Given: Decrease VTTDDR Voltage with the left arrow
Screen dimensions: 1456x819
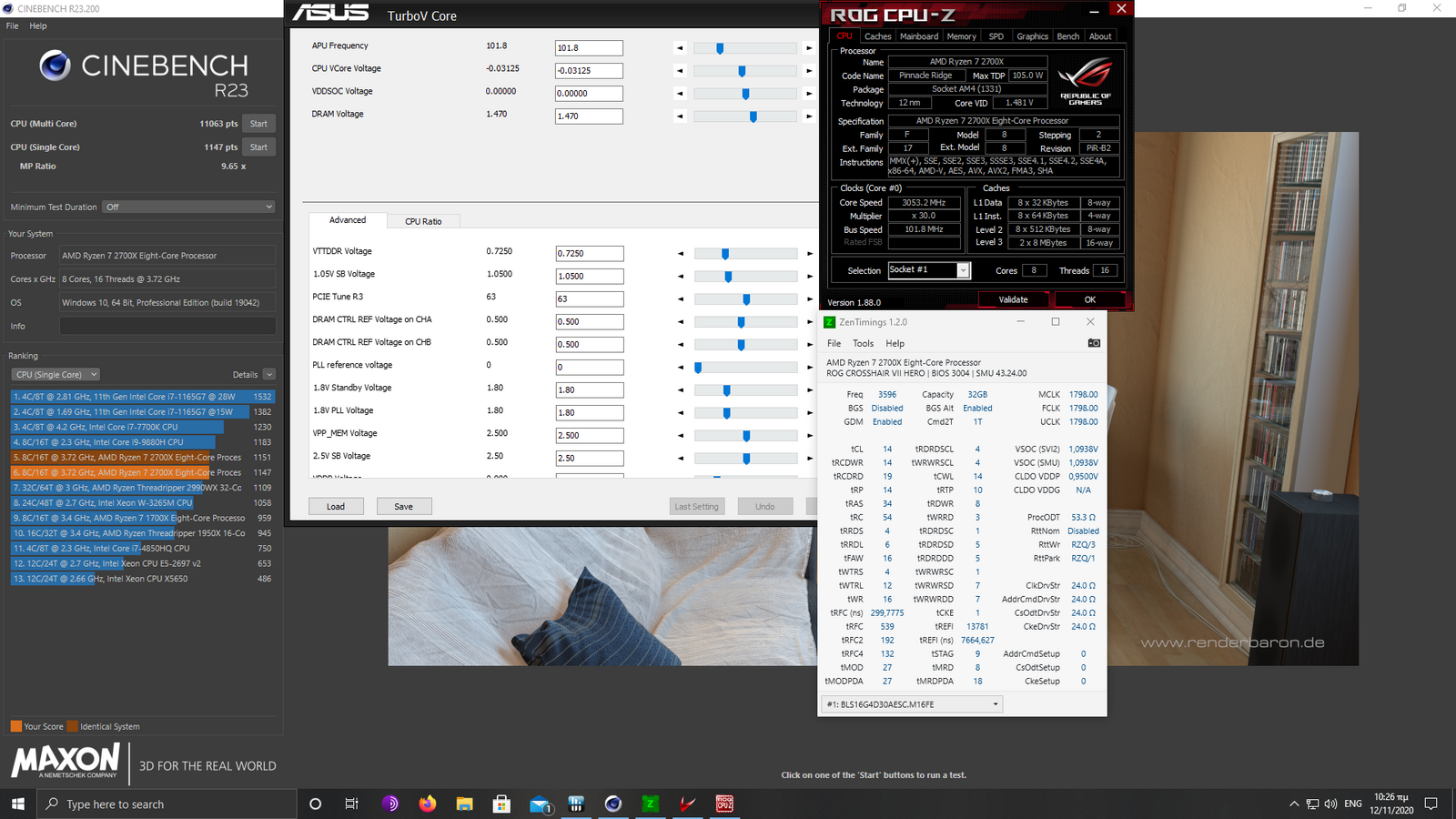Looking at the screenshot, I should [x=681, y=254].
